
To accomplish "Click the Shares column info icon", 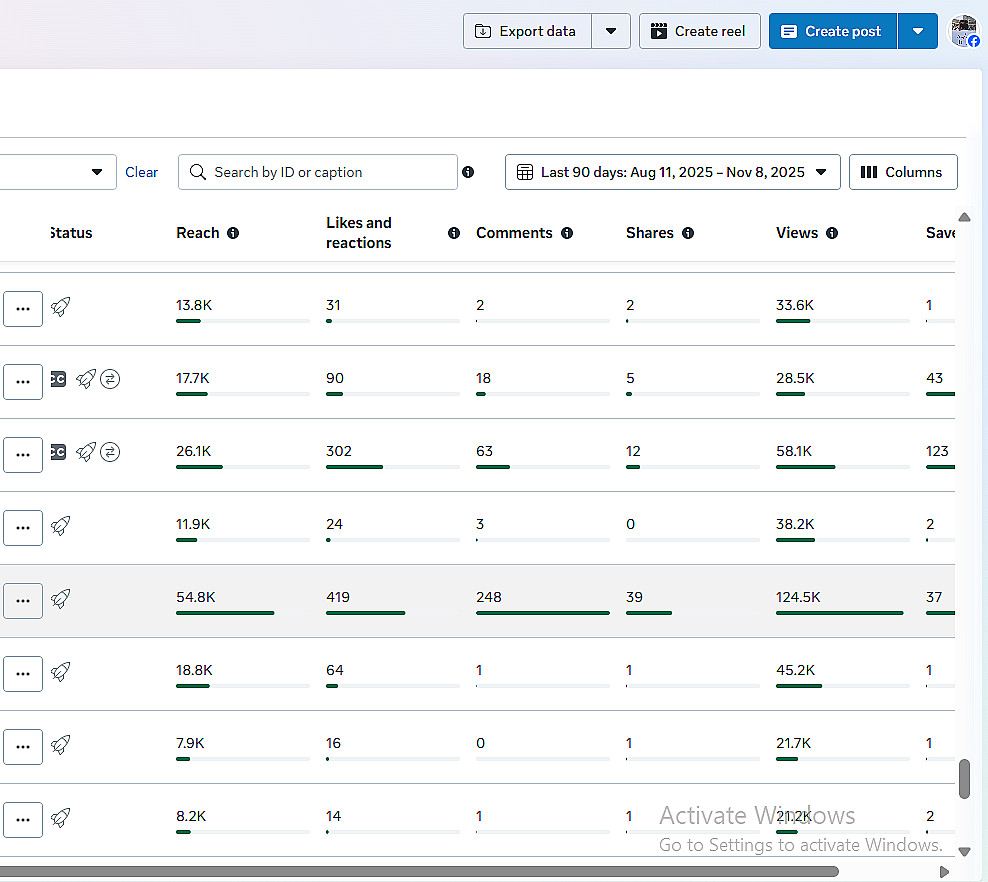I will [688, 233].
